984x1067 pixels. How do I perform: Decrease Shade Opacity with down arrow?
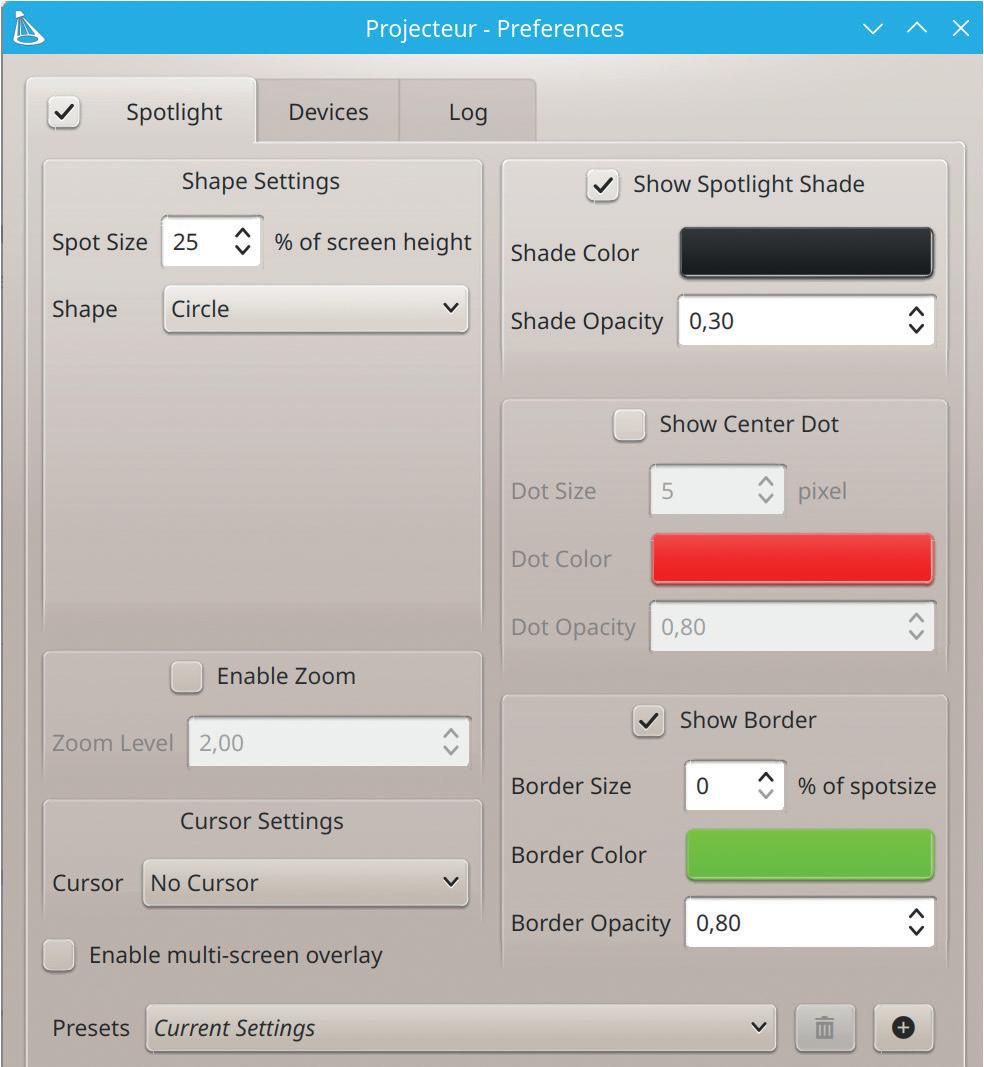point(916,329)
